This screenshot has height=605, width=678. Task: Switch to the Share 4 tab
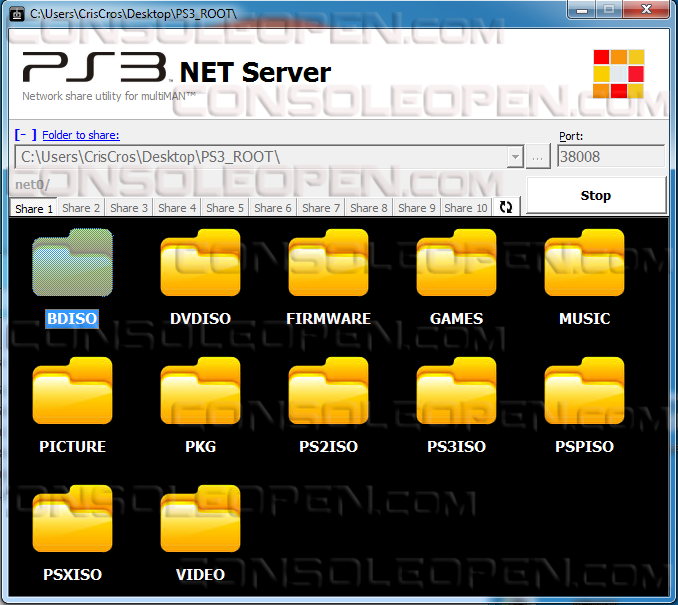177,208
